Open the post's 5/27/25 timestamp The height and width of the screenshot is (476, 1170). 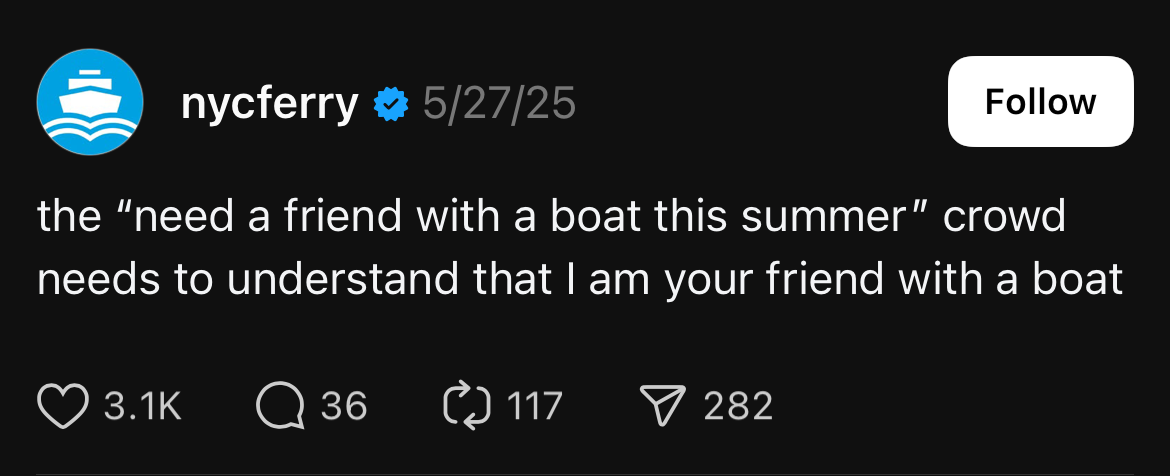pos(499,103)
